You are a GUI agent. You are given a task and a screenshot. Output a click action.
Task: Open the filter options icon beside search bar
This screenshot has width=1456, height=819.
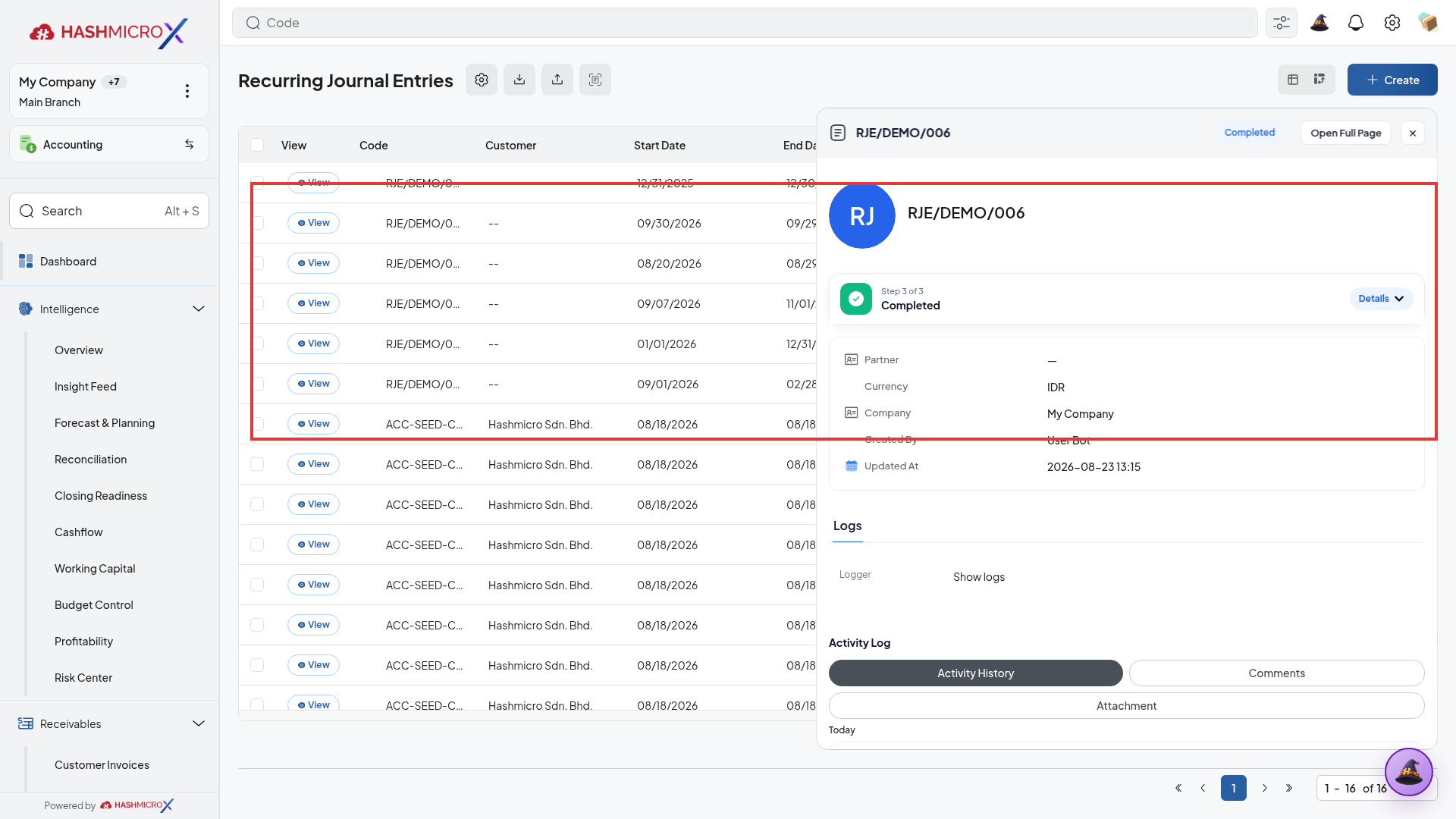tap(1282, 23)
